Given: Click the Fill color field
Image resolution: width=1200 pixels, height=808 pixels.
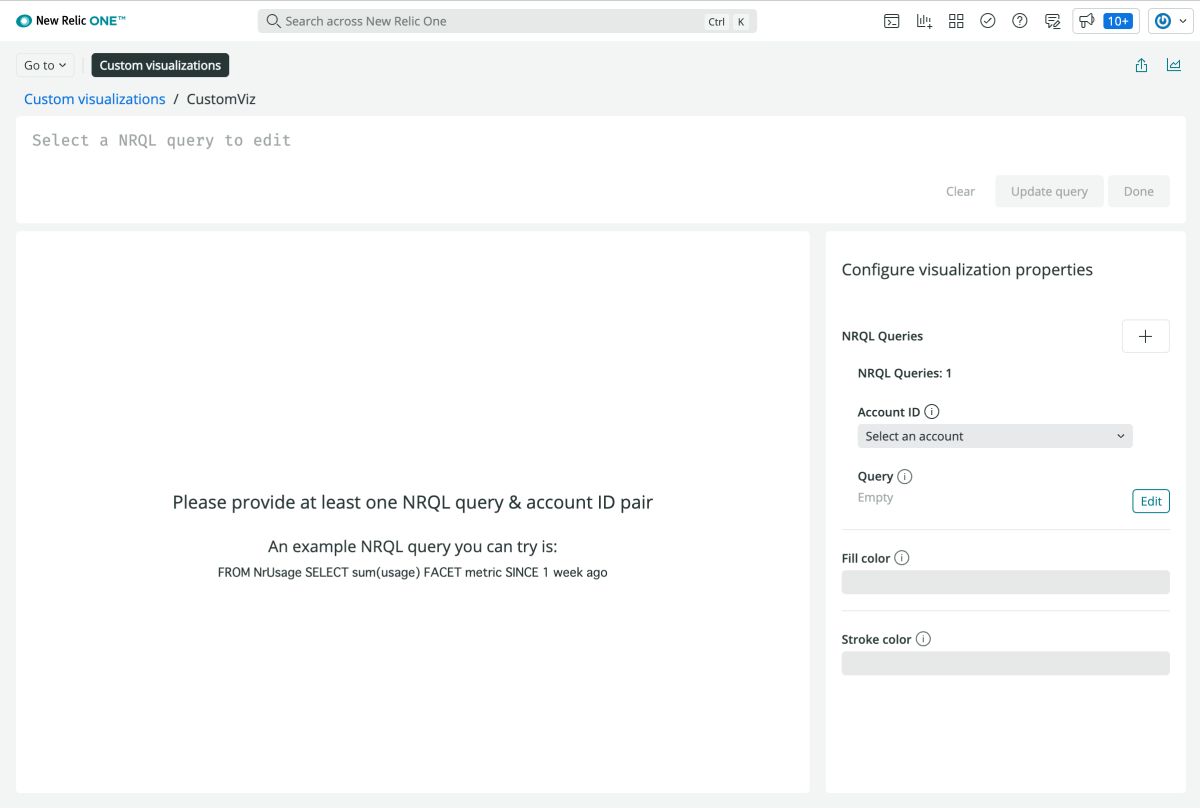Looking at the screenshot, I should click(x=1005, y=582).
